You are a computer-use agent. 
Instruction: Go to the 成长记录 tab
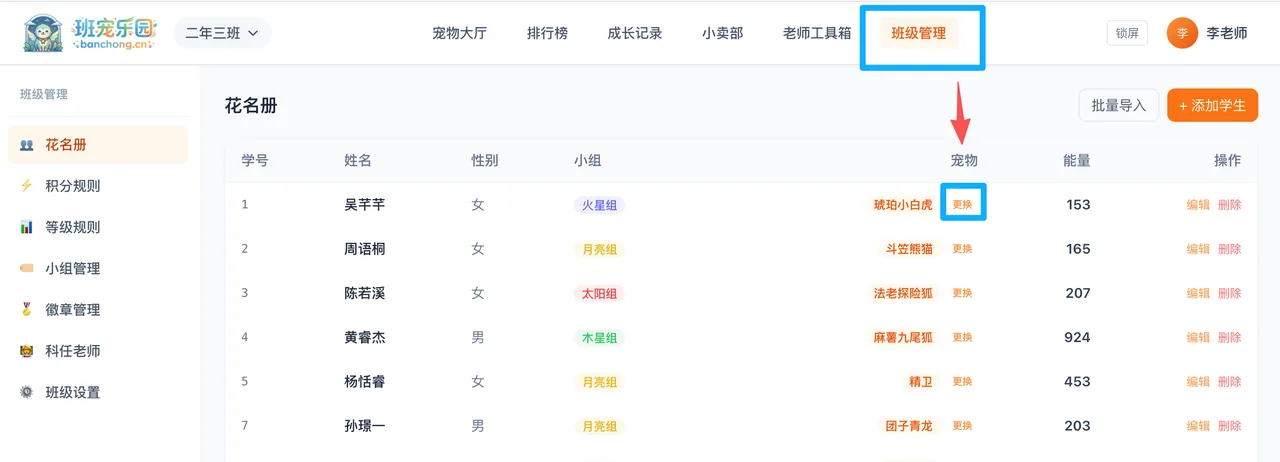point(635,33)
